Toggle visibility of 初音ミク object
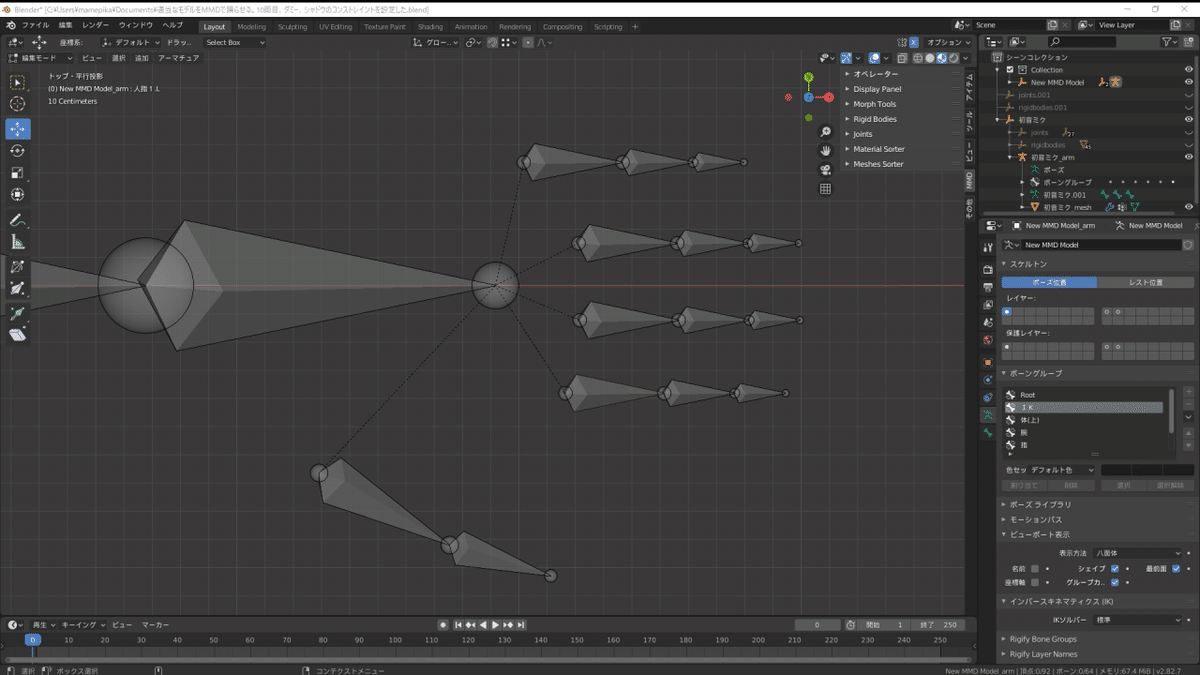Screen dimensions: 1200x675 [x=1189, y=120]
